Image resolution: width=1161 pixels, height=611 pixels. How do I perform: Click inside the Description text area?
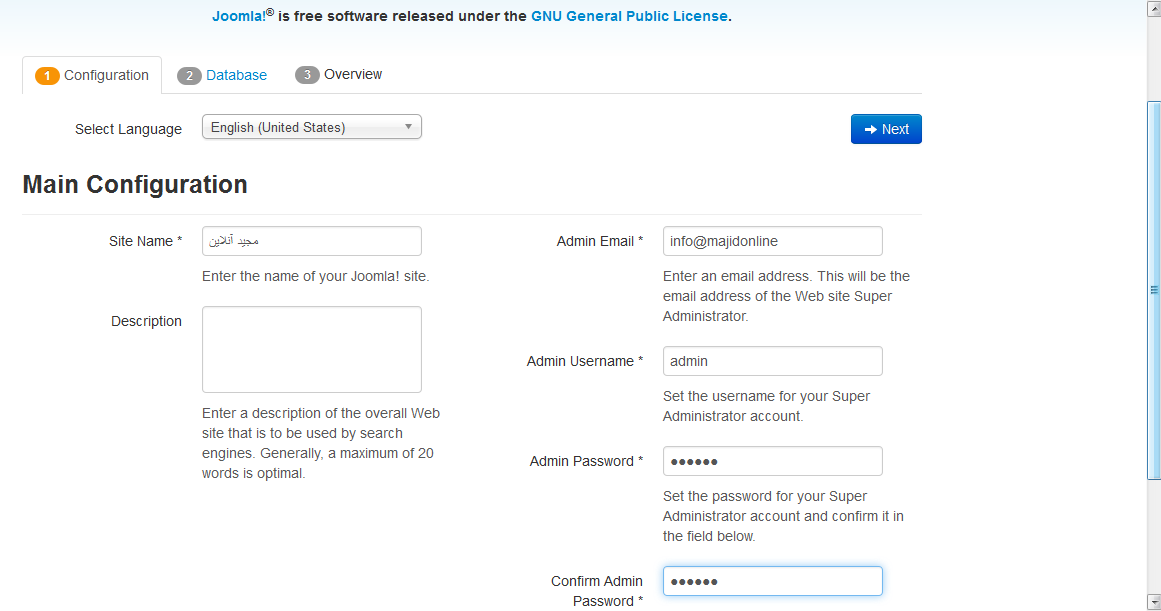tap(312, 350)
